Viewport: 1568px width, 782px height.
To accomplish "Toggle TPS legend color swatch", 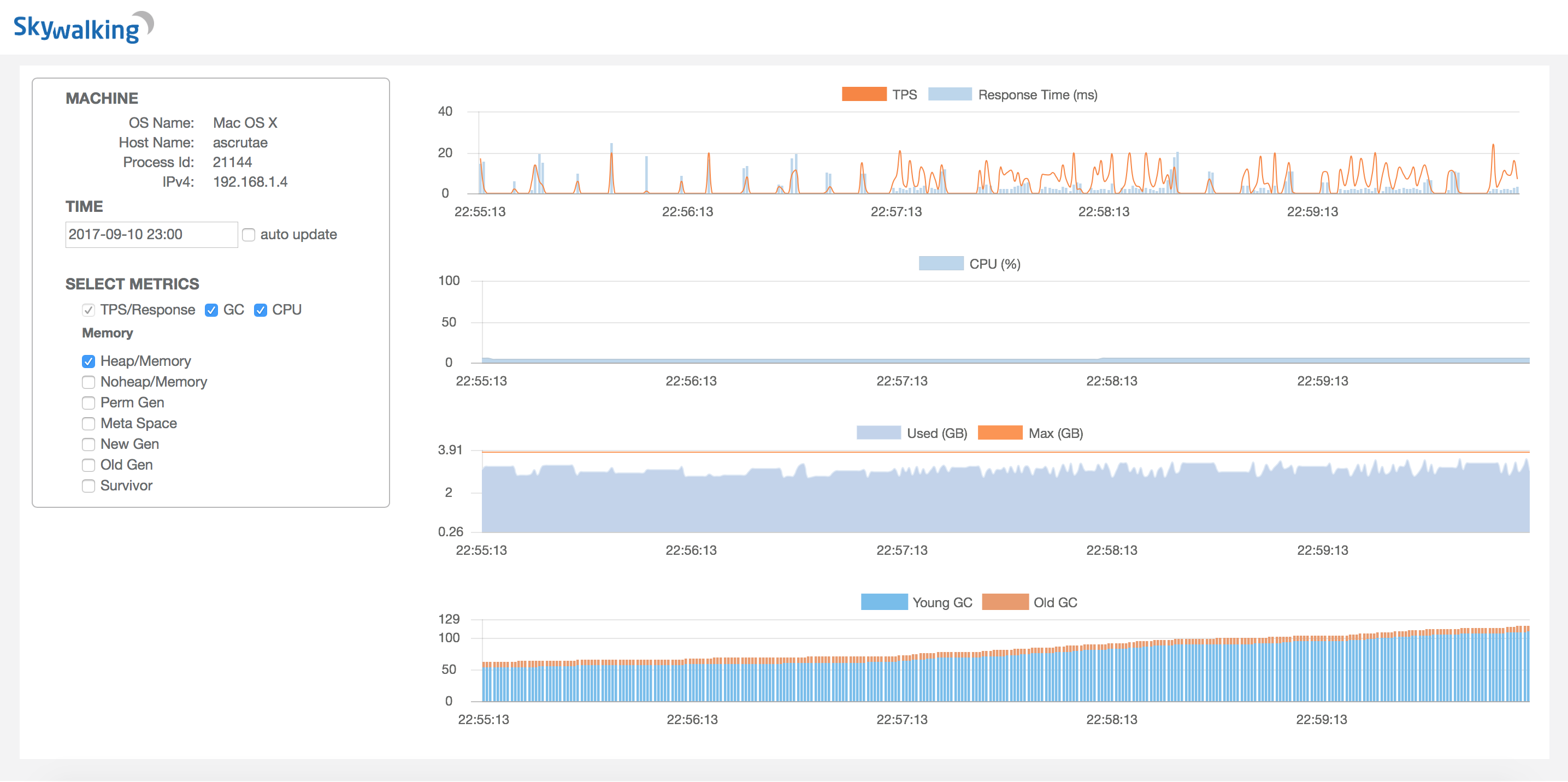I will [864, 94].
